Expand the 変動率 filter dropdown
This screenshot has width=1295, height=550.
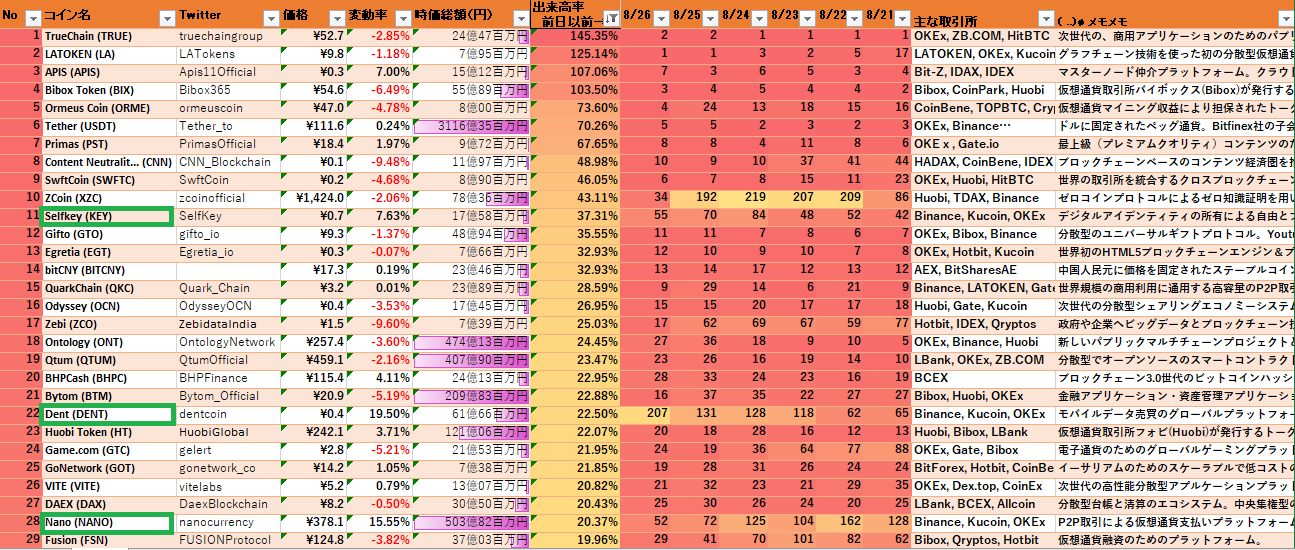(402, 18)
